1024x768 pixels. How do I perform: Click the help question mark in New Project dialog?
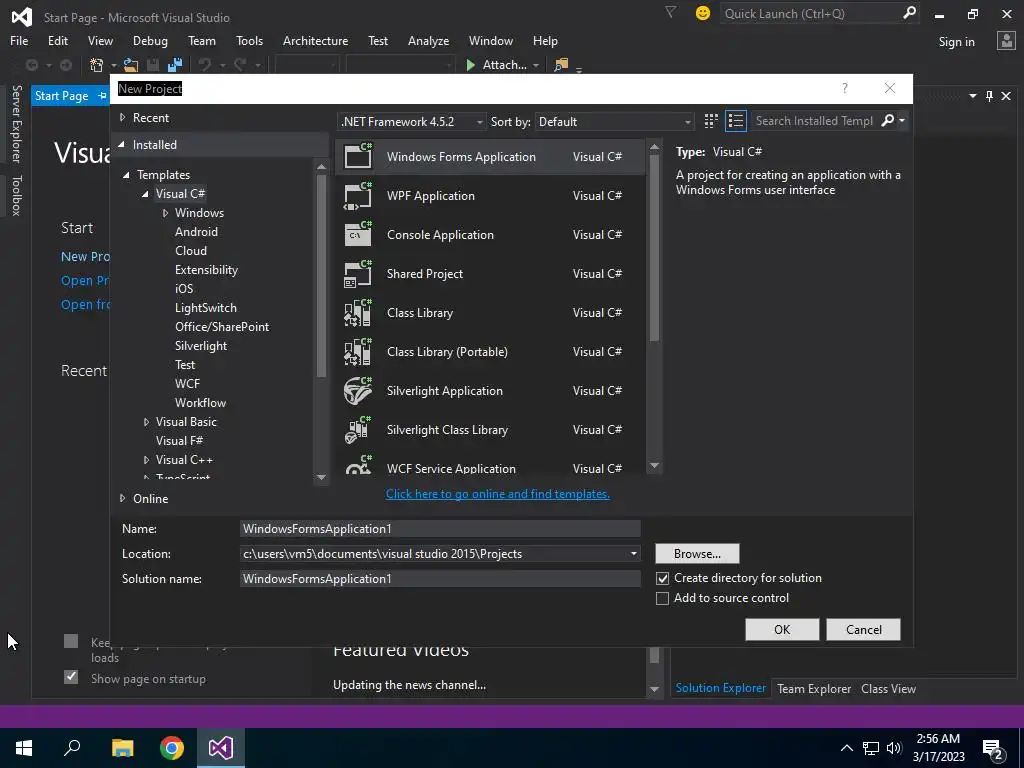coord(845,88)
